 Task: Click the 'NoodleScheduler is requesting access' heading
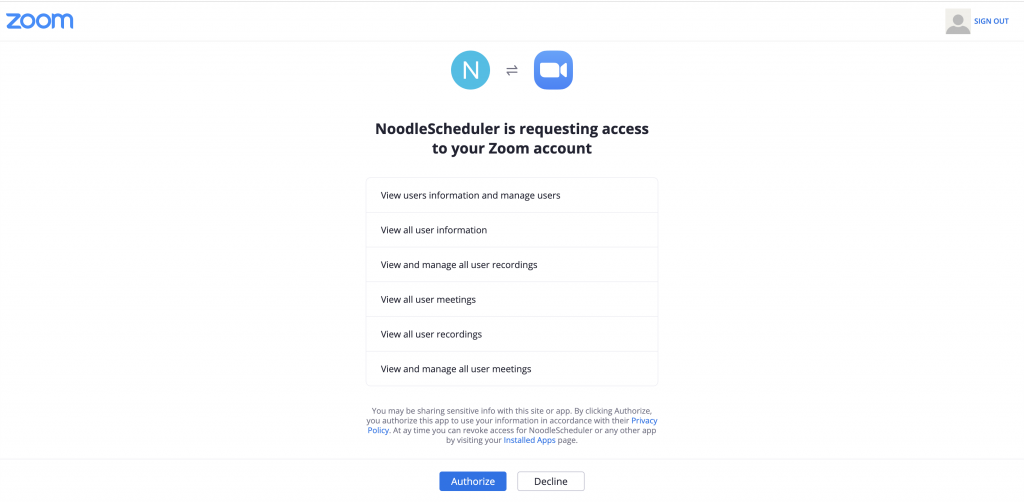pos(512,129)
